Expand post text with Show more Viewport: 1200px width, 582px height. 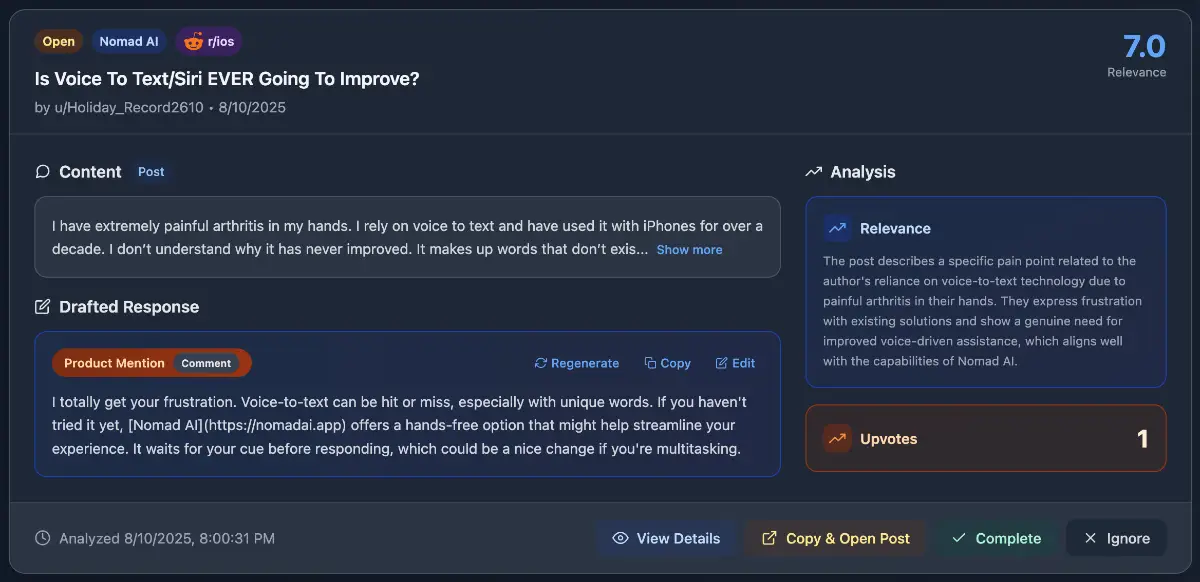(689, 250)
